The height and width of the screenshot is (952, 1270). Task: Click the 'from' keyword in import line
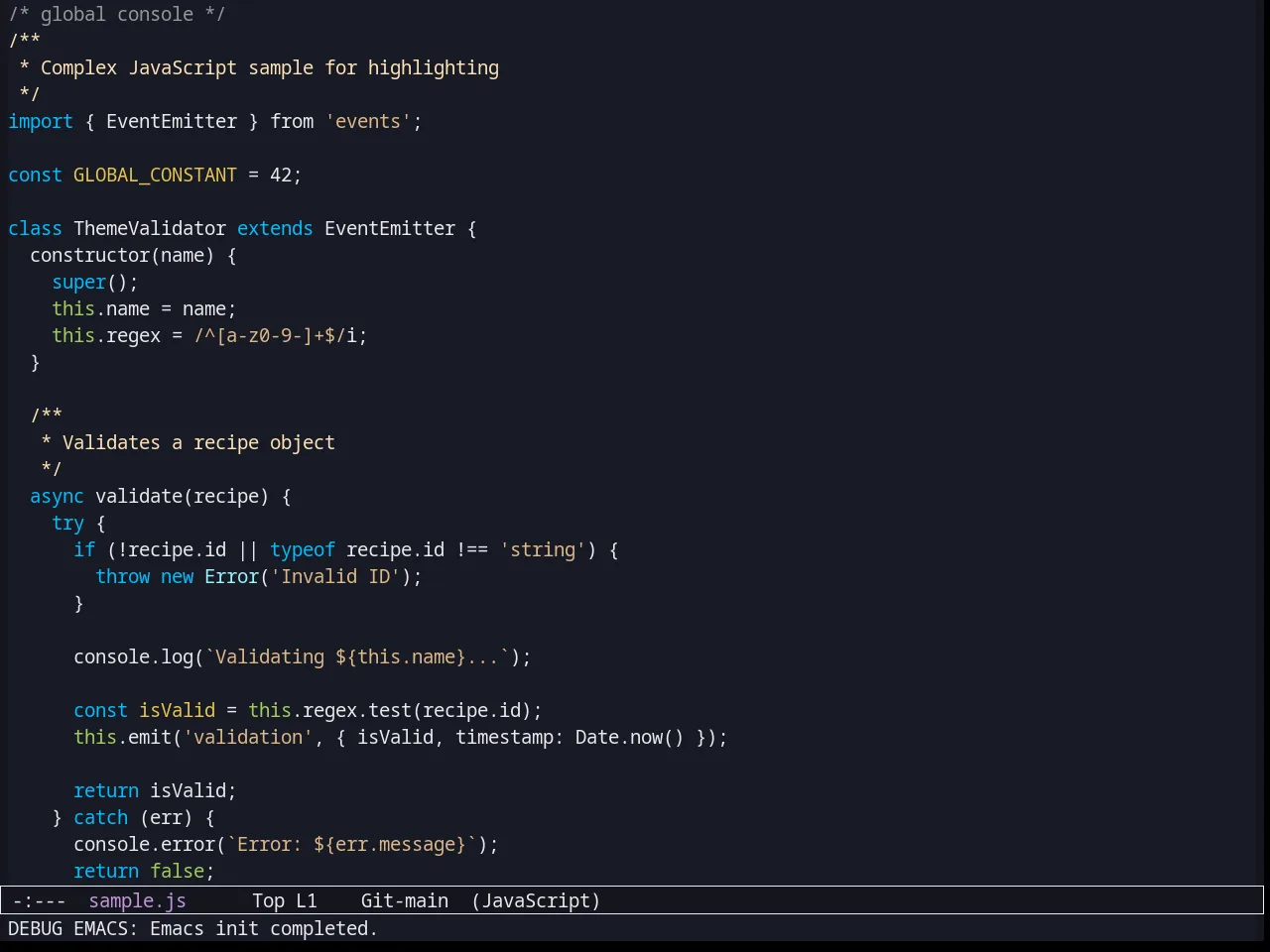point(292,121)
